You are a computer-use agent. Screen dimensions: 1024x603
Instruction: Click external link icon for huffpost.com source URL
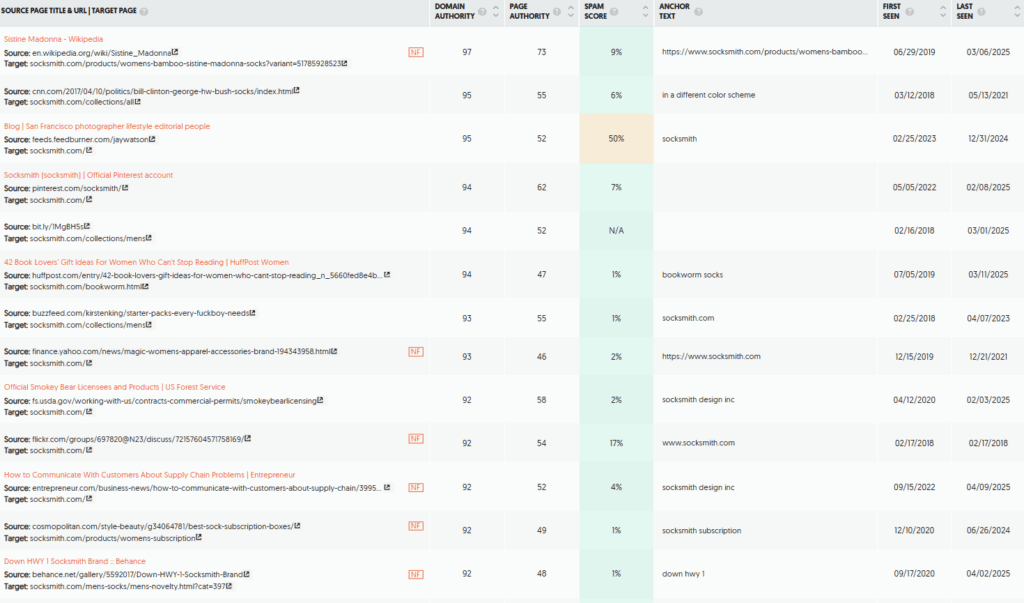click(x=387, y=275)
